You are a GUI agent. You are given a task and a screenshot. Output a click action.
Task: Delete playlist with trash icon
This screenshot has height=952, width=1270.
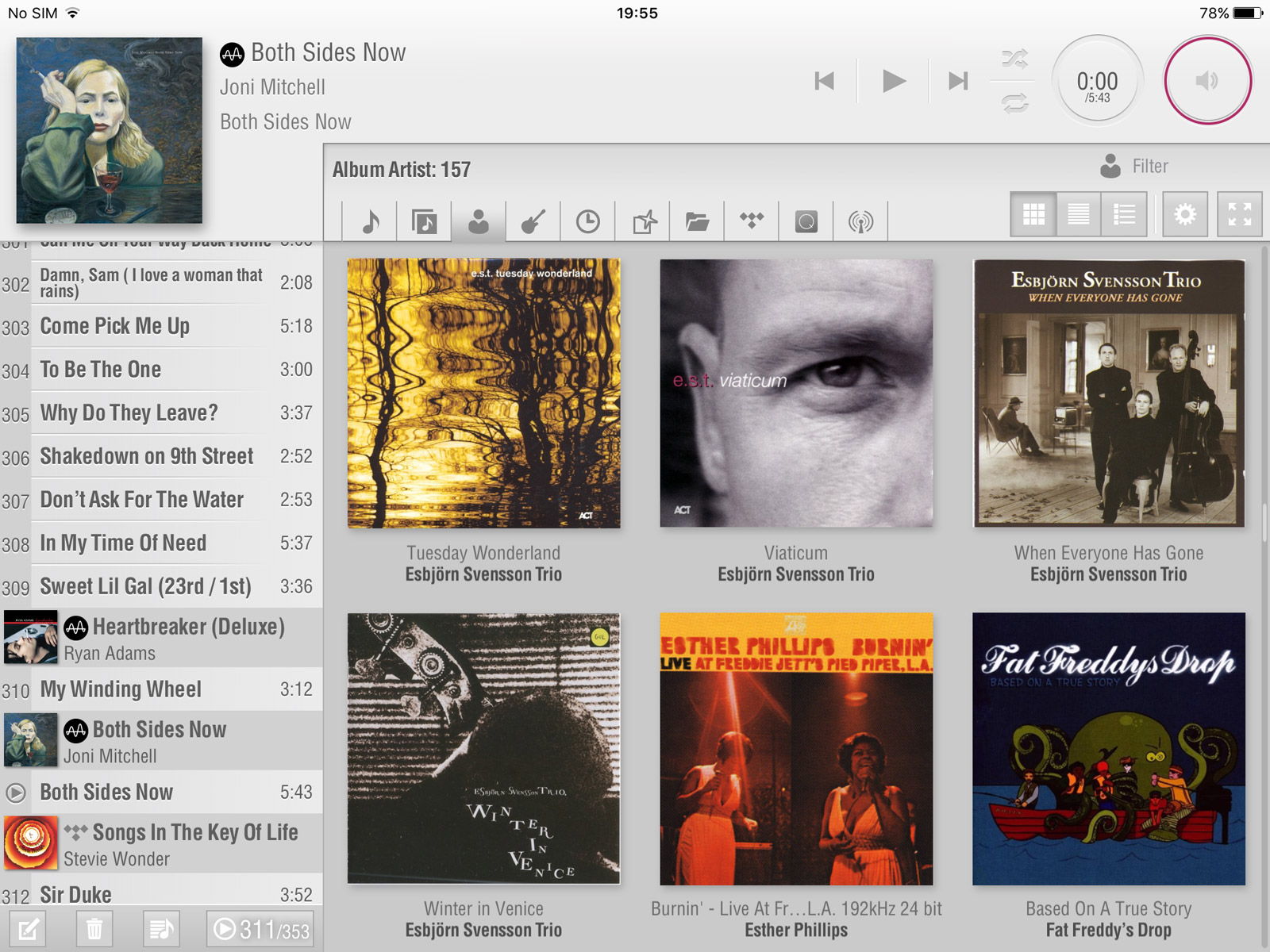coord(94,929)
